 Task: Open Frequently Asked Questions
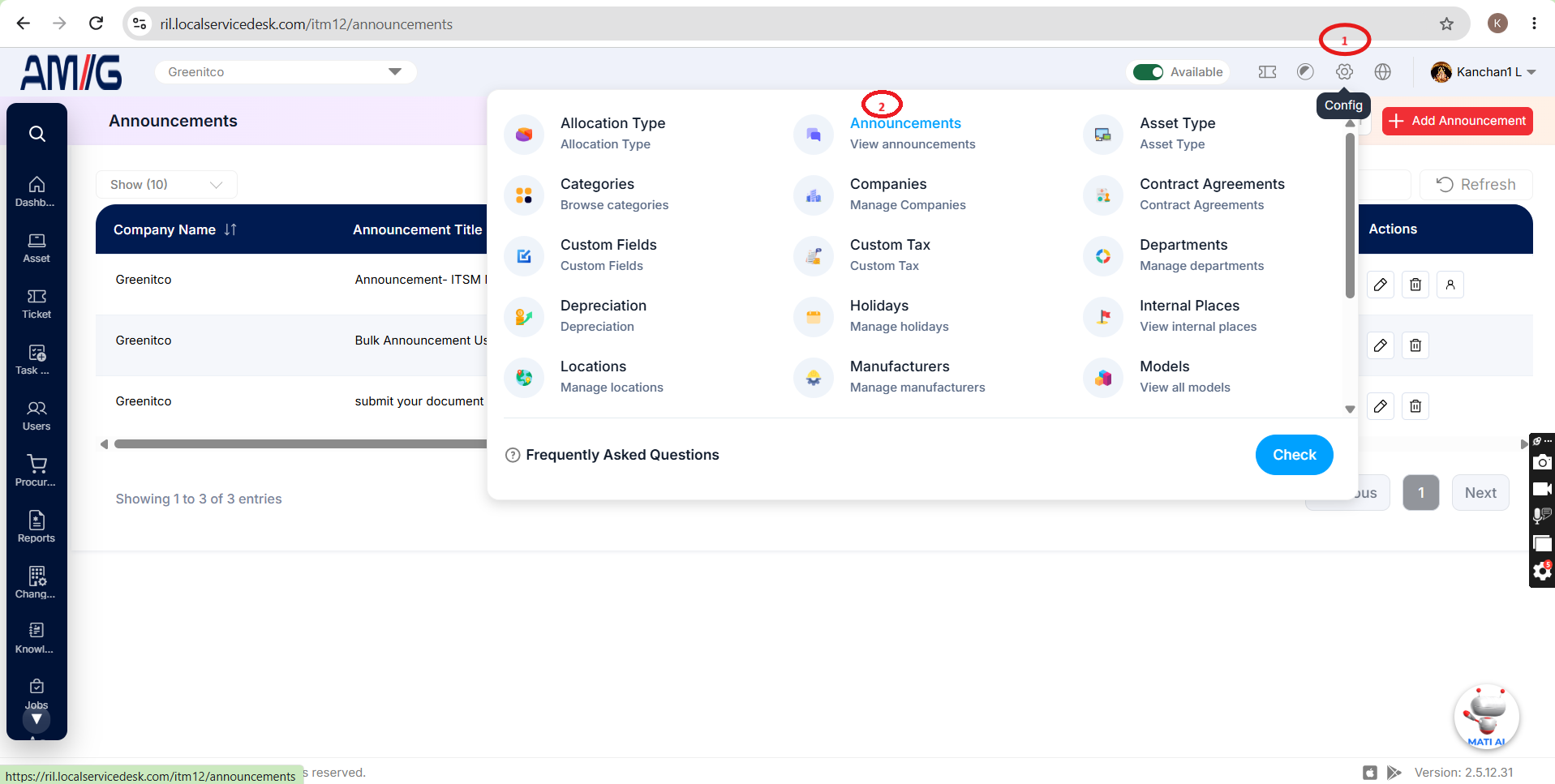[x=622, y=455]
